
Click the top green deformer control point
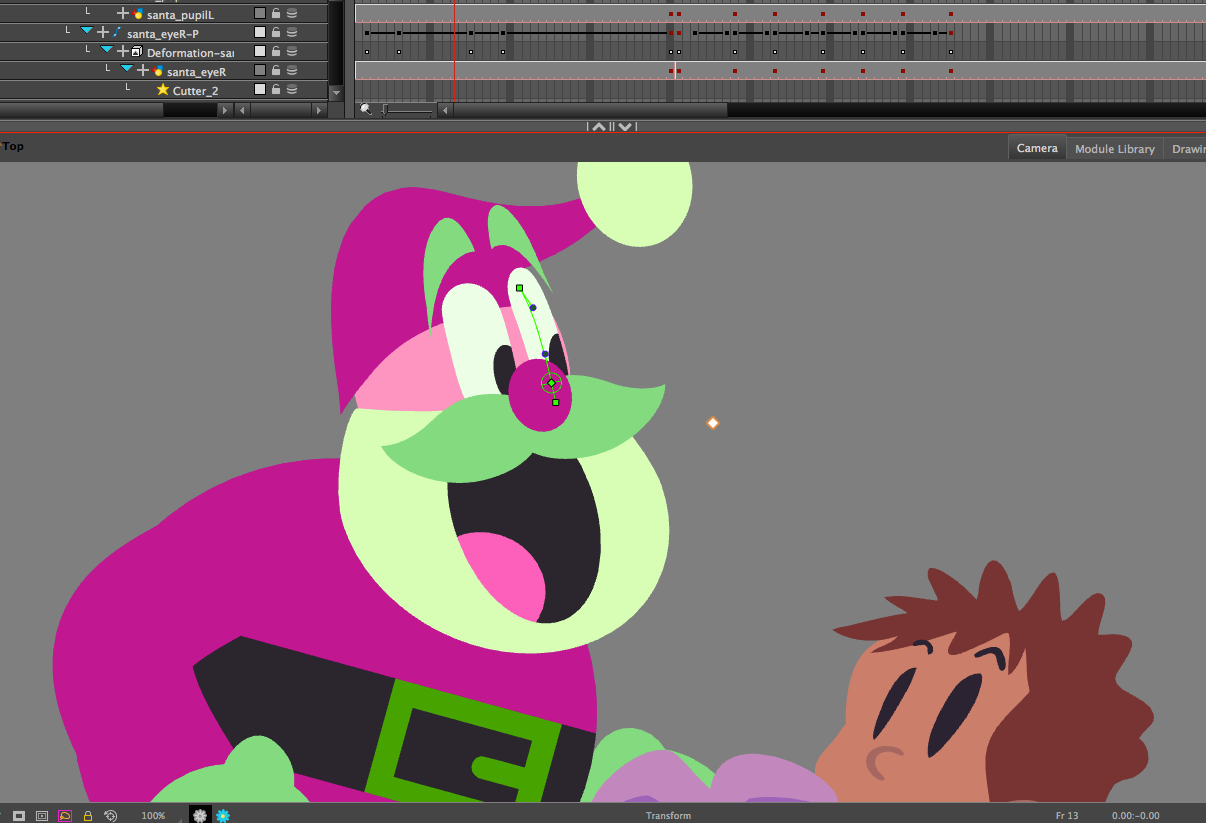point(519,288)
